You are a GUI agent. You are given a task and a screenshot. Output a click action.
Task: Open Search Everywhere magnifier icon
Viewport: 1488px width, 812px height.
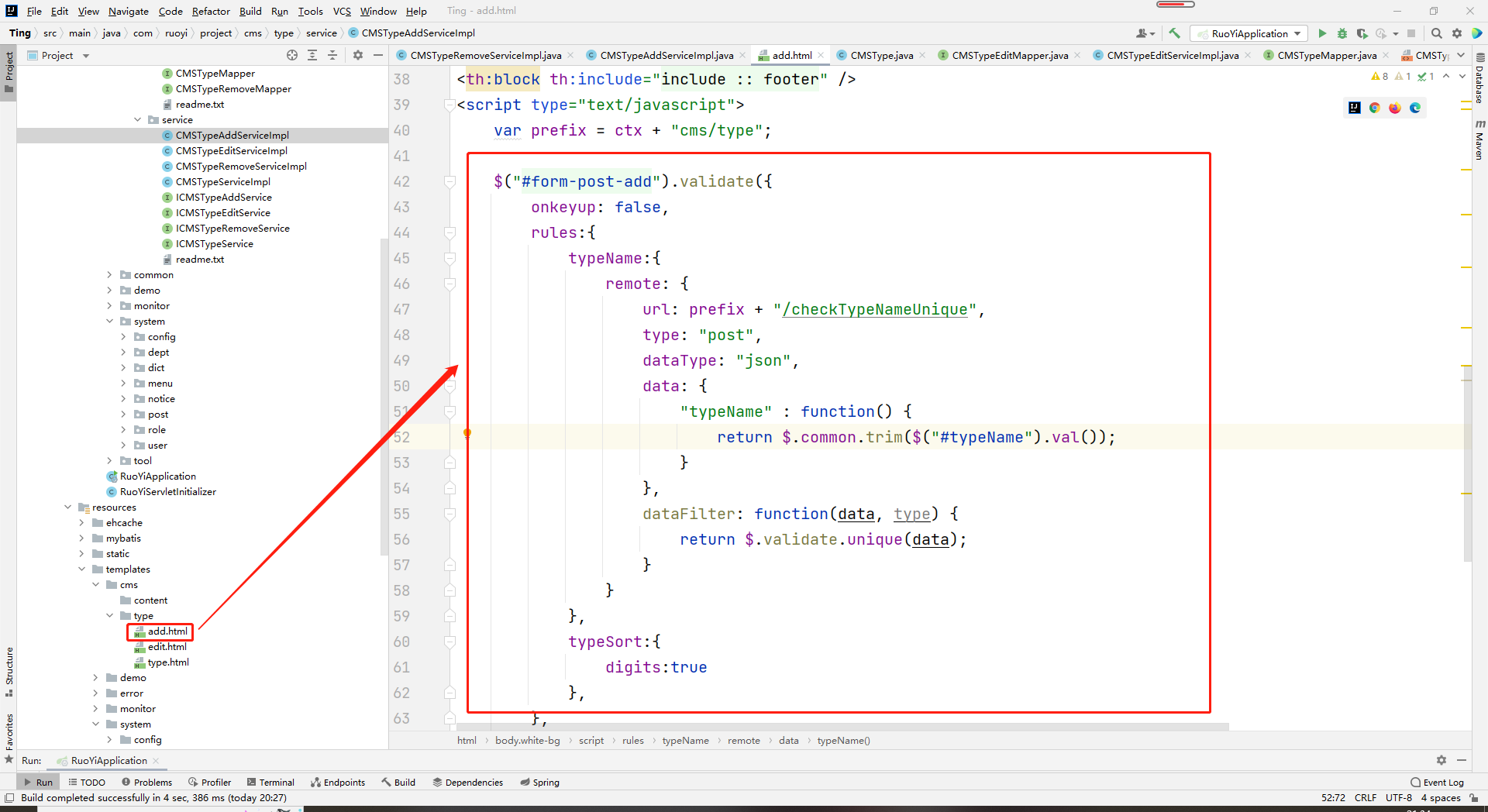[1436, 33]
